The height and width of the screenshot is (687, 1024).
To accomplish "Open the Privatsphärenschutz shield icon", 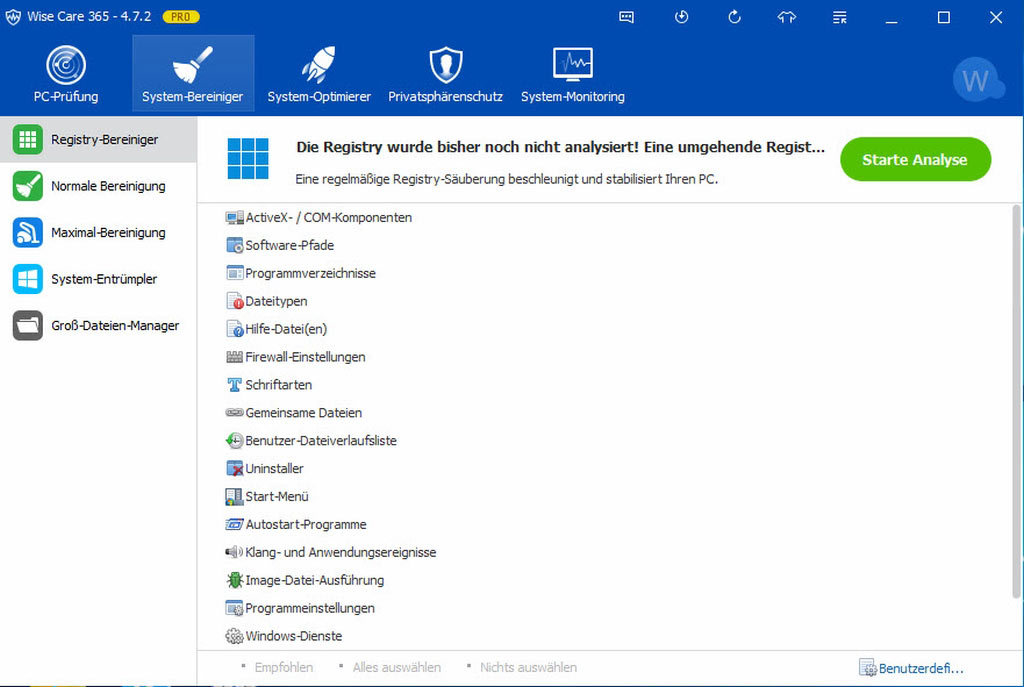I will point(445,65).
